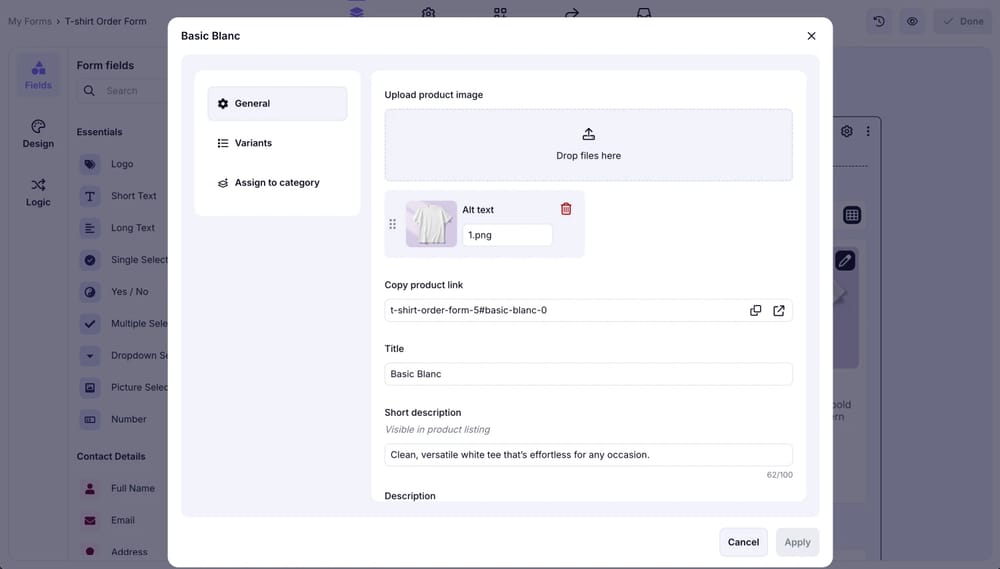This screenshot has width=1000, height=569.
Task: Switch to grid view icon
Action: point(852,215)
